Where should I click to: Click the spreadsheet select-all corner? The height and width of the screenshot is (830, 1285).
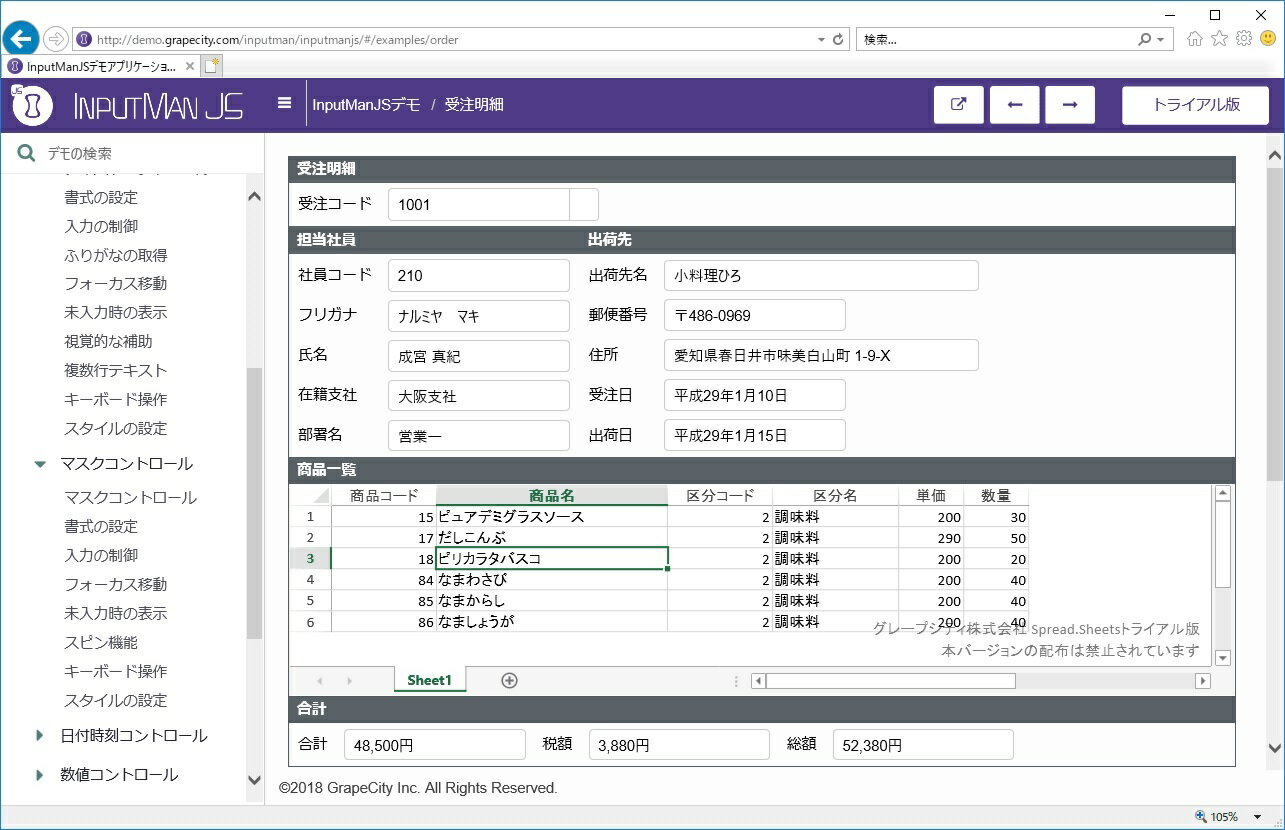click(311, 495)
